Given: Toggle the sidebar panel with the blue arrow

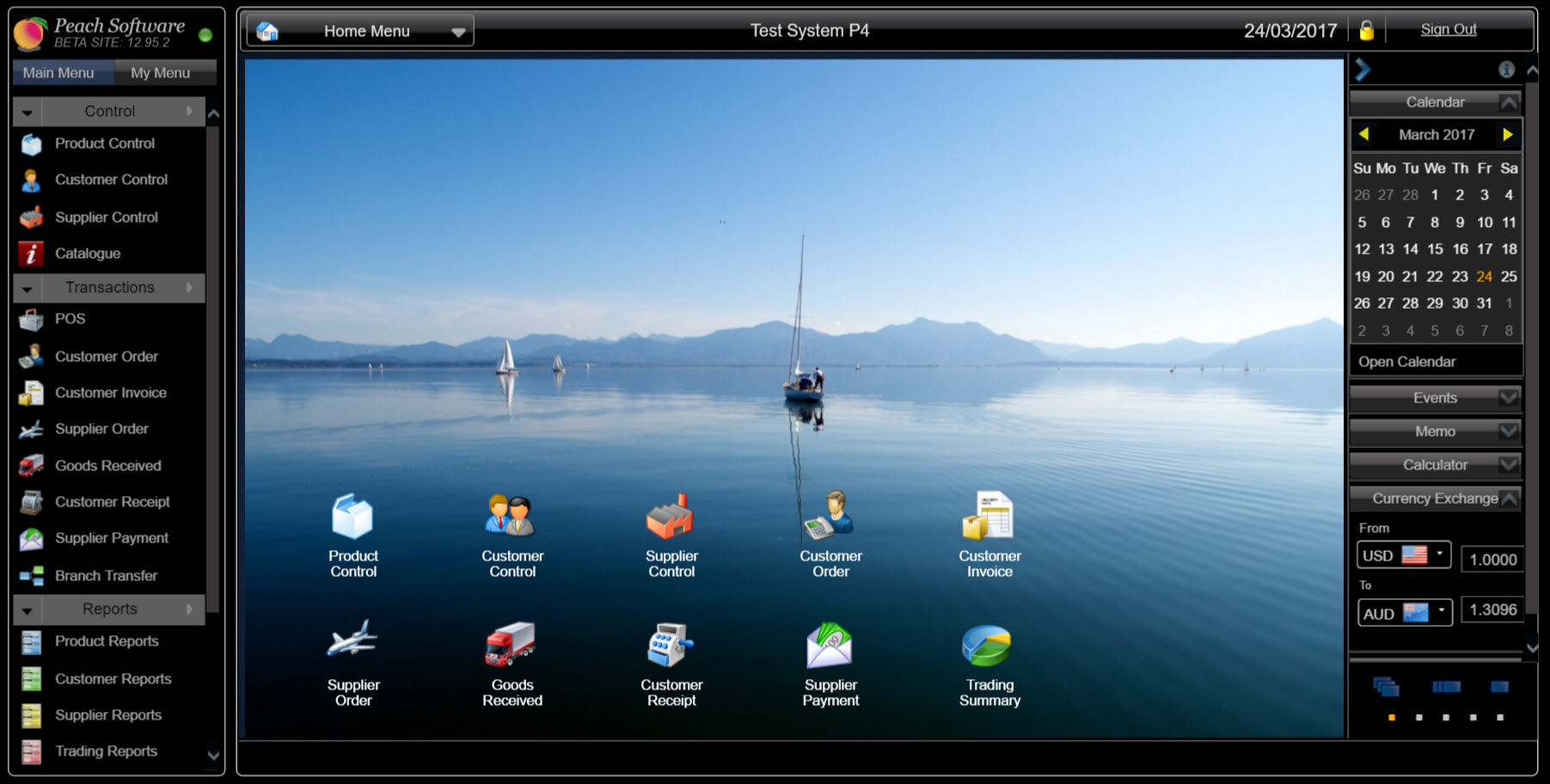Looking at the screenshot, I should (x=1363, y=69).
